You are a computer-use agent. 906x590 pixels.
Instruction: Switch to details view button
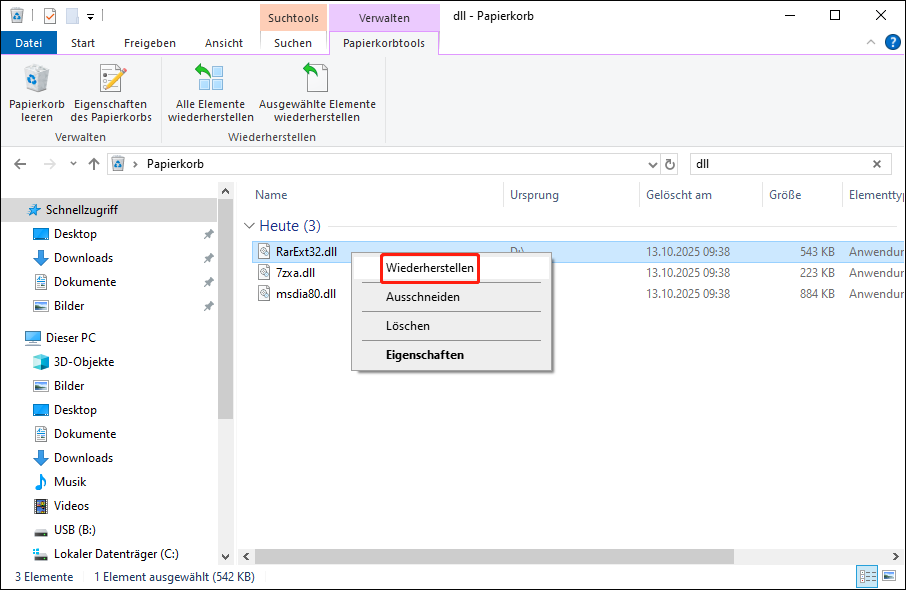pyautogui.click(x=866, y=577)
